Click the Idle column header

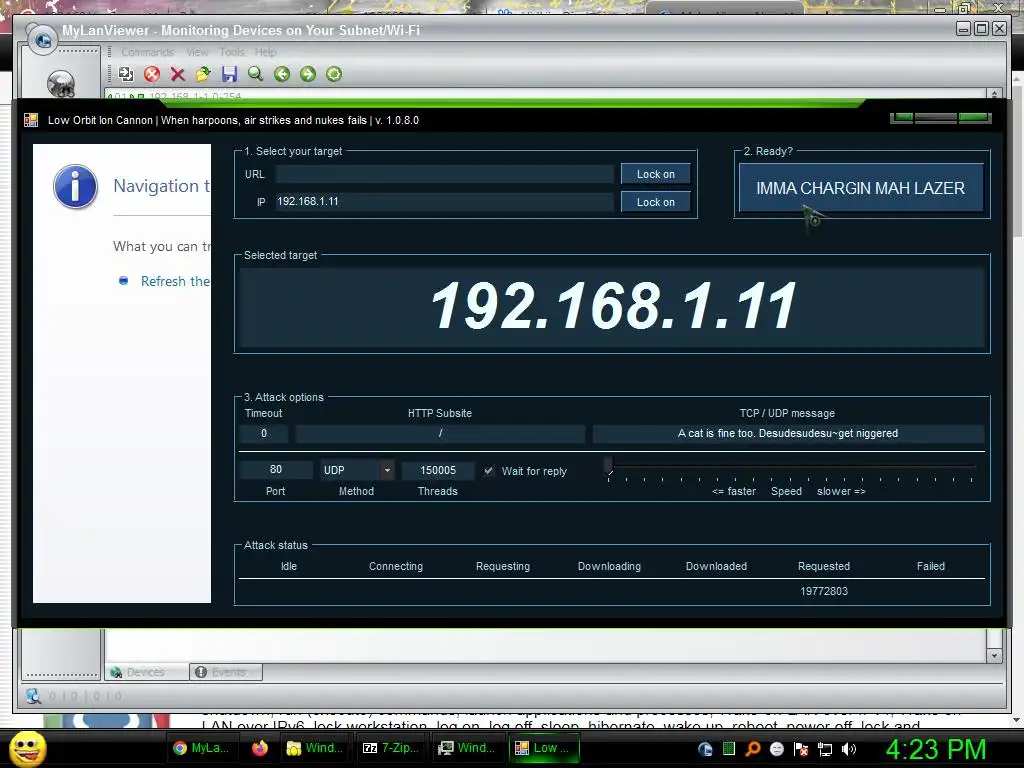[289, 566]
